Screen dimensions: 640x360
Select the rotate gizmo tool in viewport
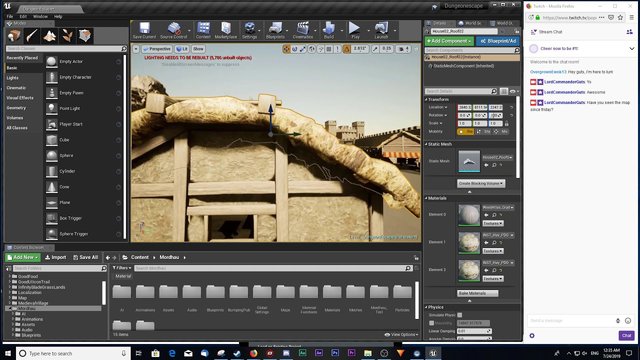tap(295, 49)
